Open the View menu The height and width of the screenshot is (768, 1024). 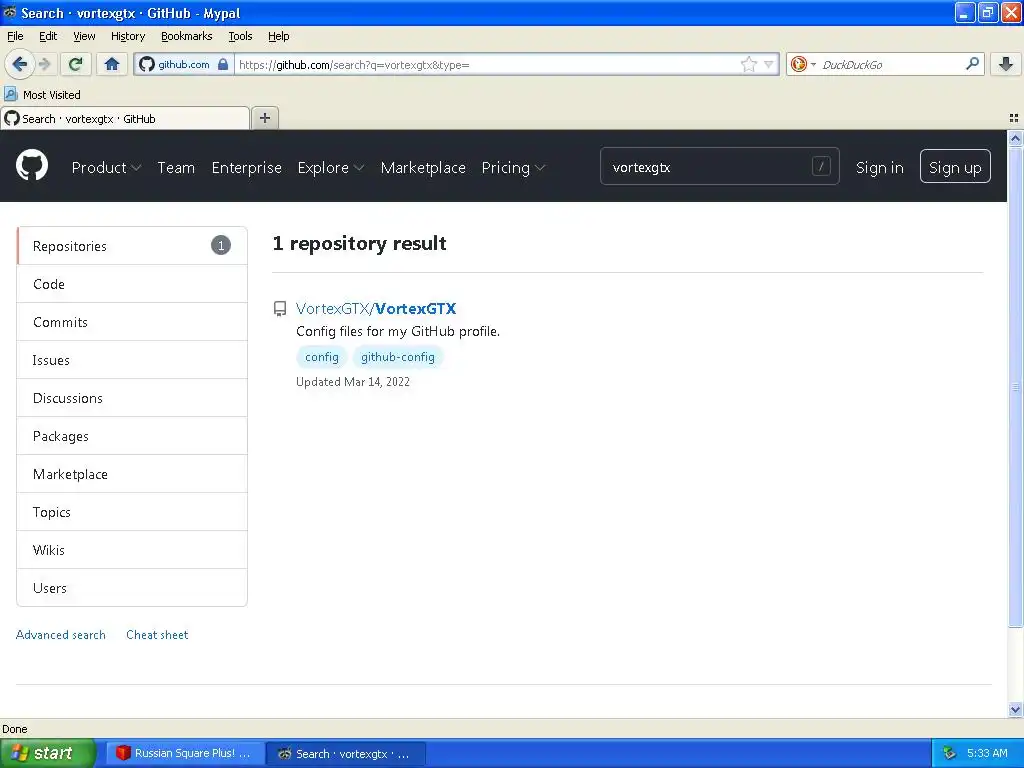coord(84,36)
